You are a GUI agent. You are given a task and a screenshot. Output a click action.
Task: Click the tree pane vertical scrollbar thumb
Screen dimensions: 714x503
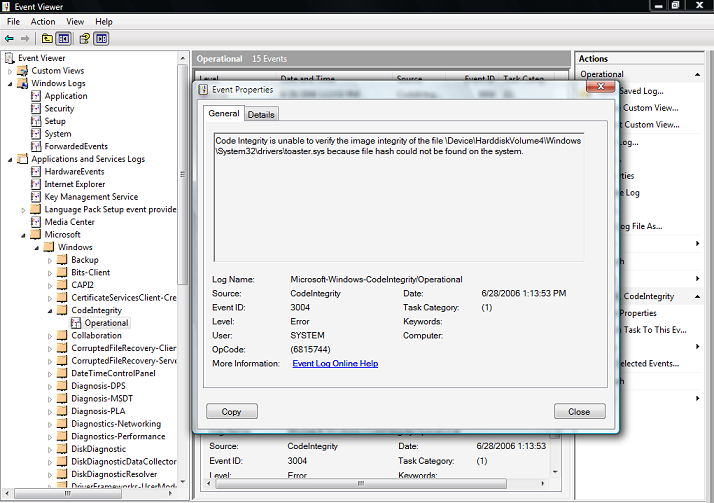pyautogui.click(x=183, y=175)
